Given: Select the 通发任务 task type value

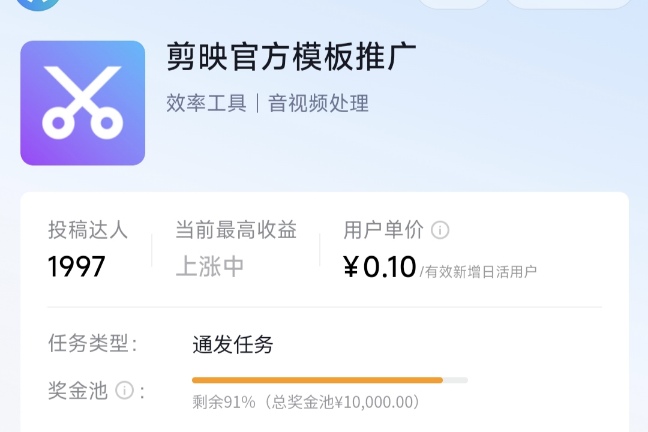Looking at the screenshot, I should (x=233, y=344).
